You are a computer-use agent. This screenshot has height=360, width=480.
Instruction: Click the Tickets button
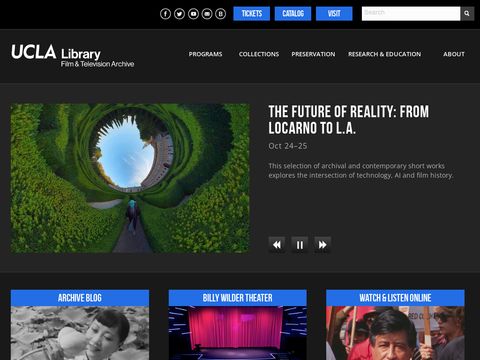point(252,14)
